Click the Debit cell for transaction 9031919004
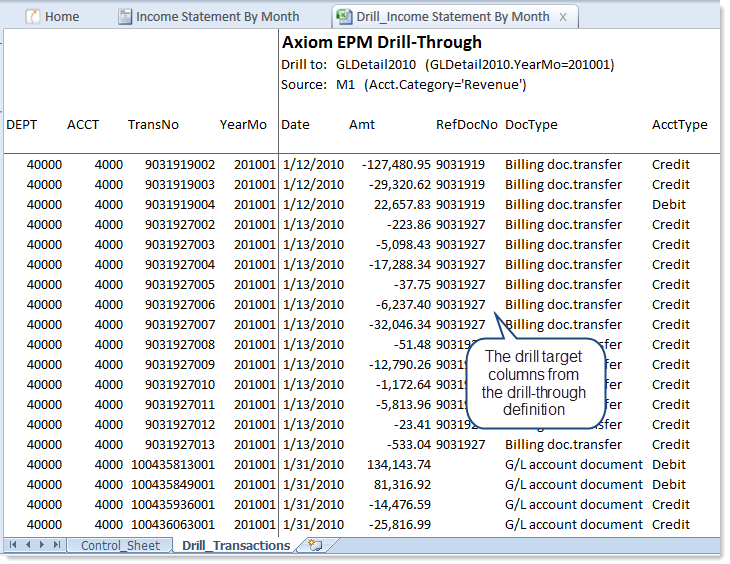Screen dimensions: 730x564 point(669,205)
